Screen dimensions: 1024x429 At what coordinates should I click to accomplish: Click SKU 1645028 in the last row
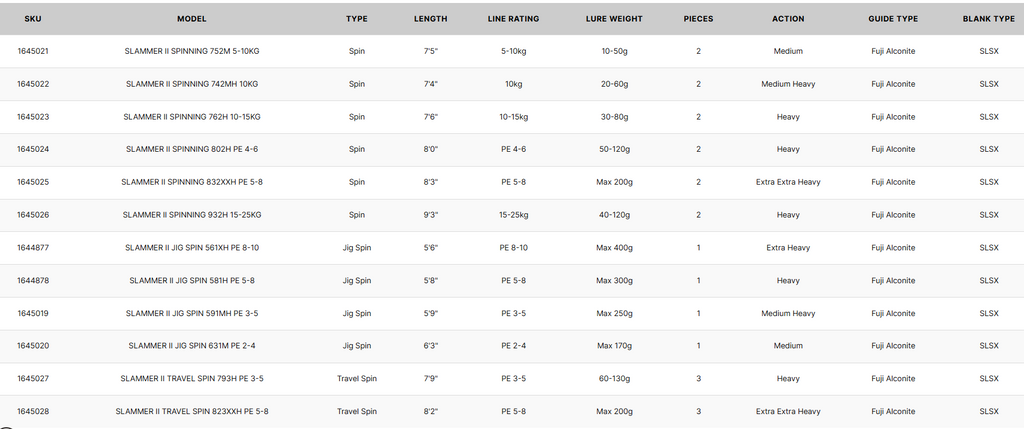coord(33,411)
